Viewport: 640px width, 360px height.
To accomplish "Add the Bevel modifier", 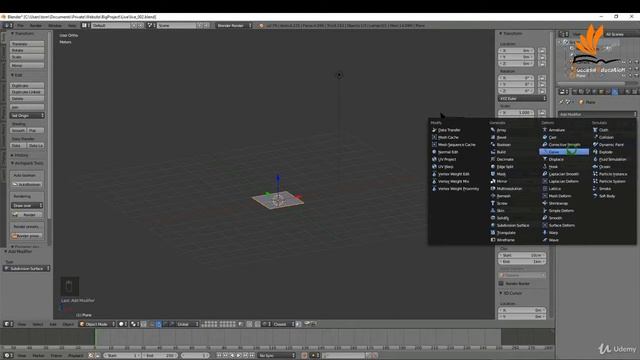I will click(x=500, y=137).
